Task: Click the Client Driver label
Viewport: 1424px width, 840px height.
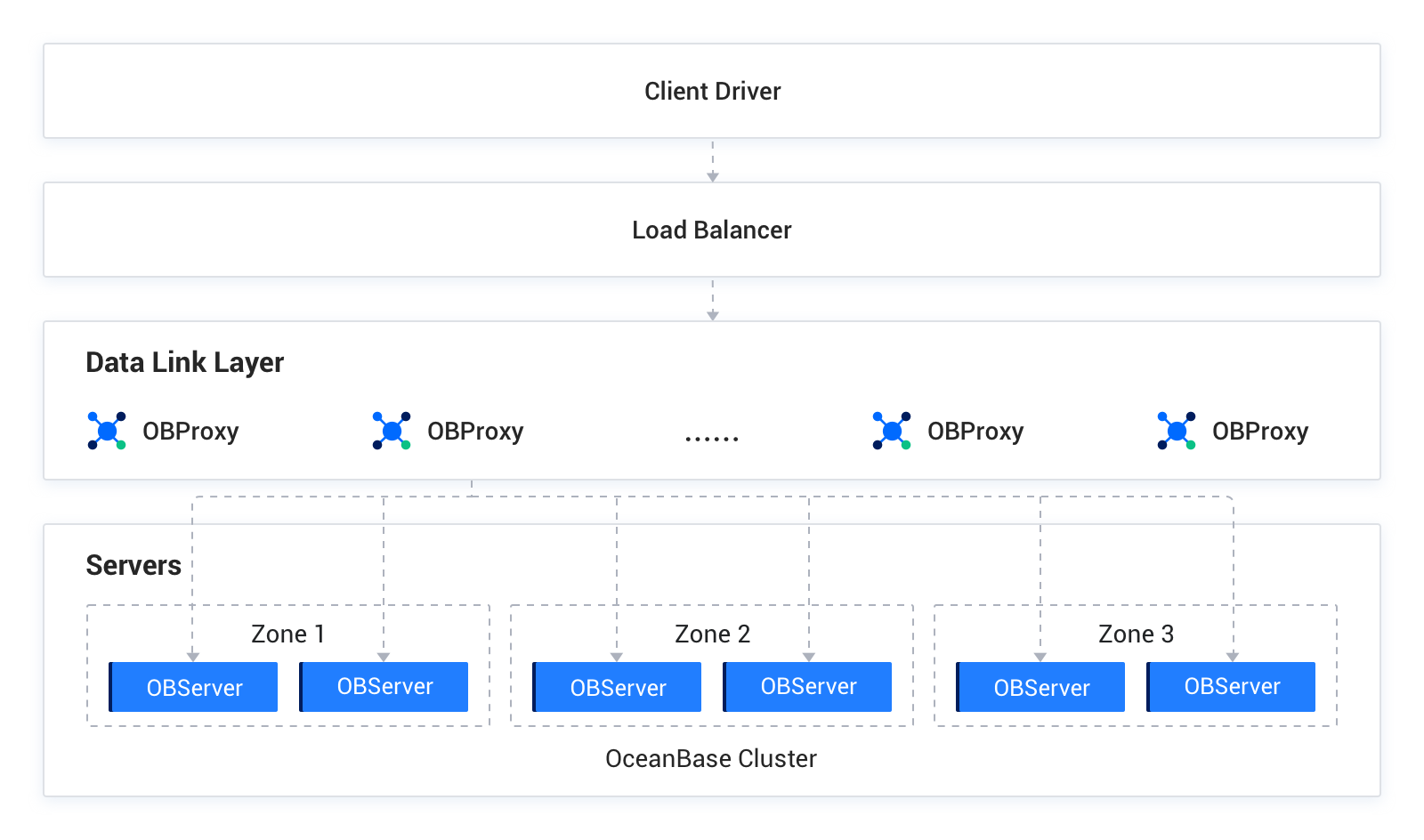Action: click(712, 92)
